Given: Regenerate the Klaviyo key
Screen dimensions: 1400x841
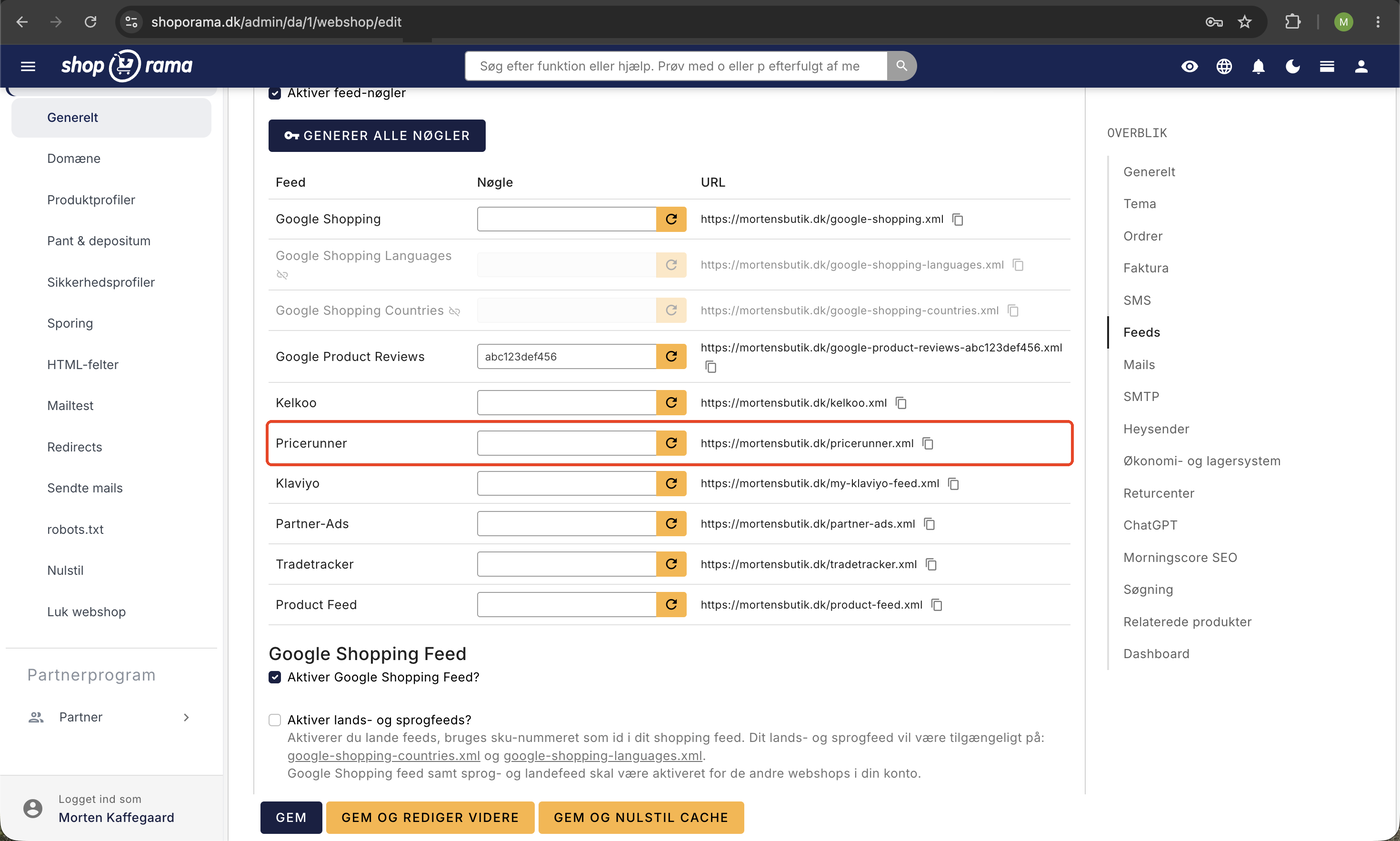Looking at the screenshot, I should coord(672,483).
